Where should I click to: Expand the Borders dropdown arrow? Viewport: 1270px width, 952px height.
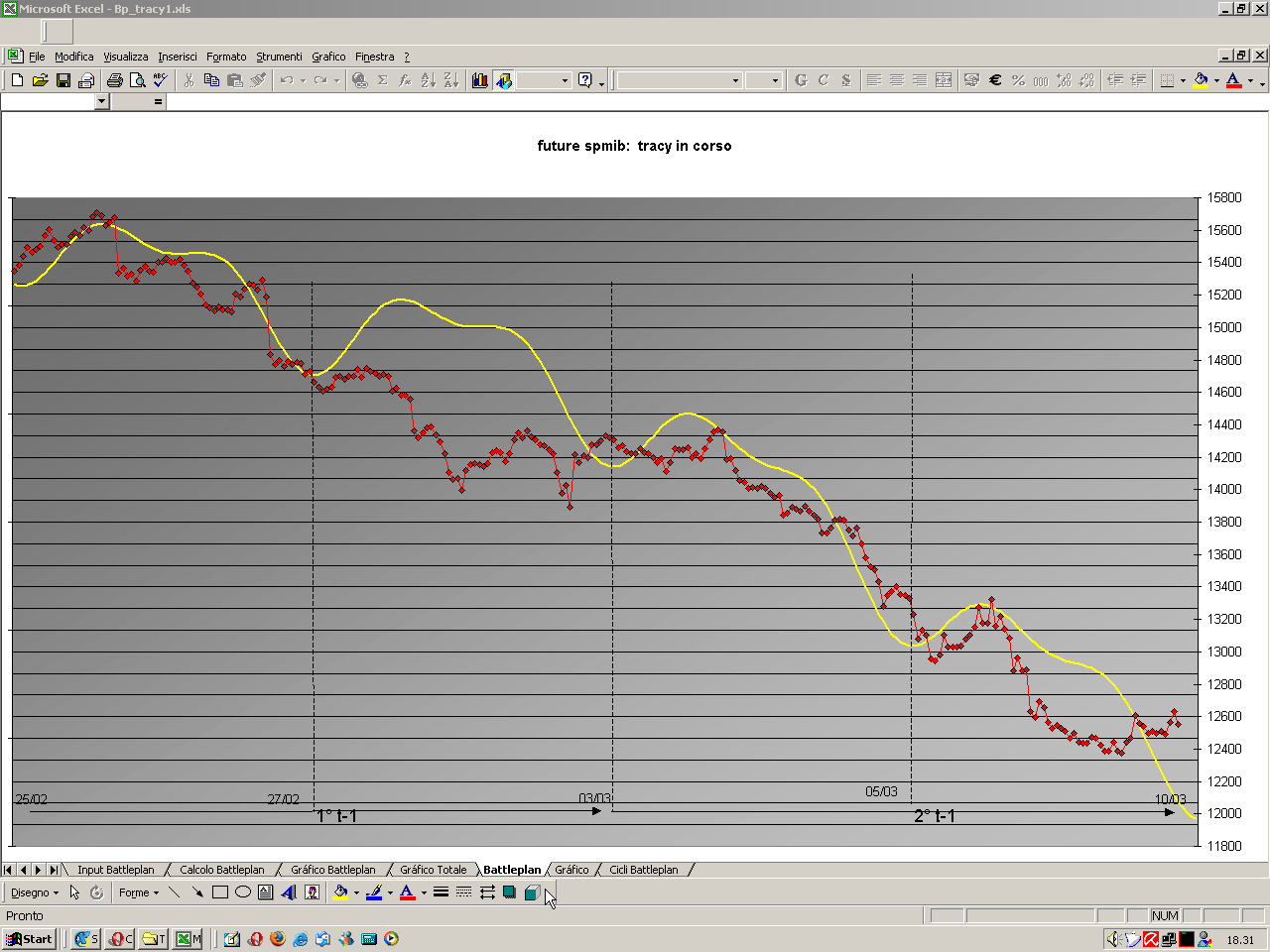(1183, 80)
